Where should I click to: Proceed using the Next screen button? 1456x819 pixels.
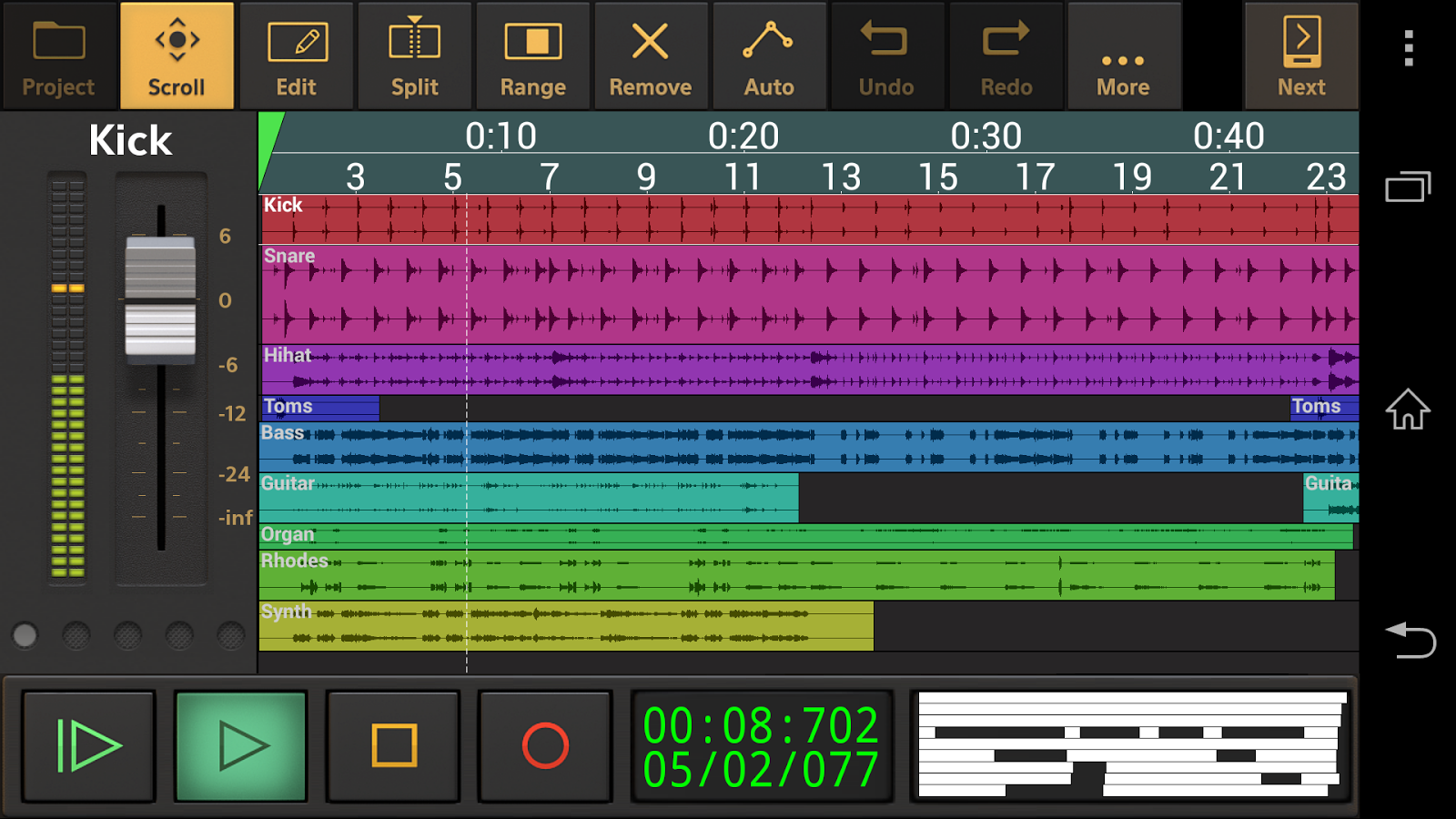click(x=1300, y=55)
